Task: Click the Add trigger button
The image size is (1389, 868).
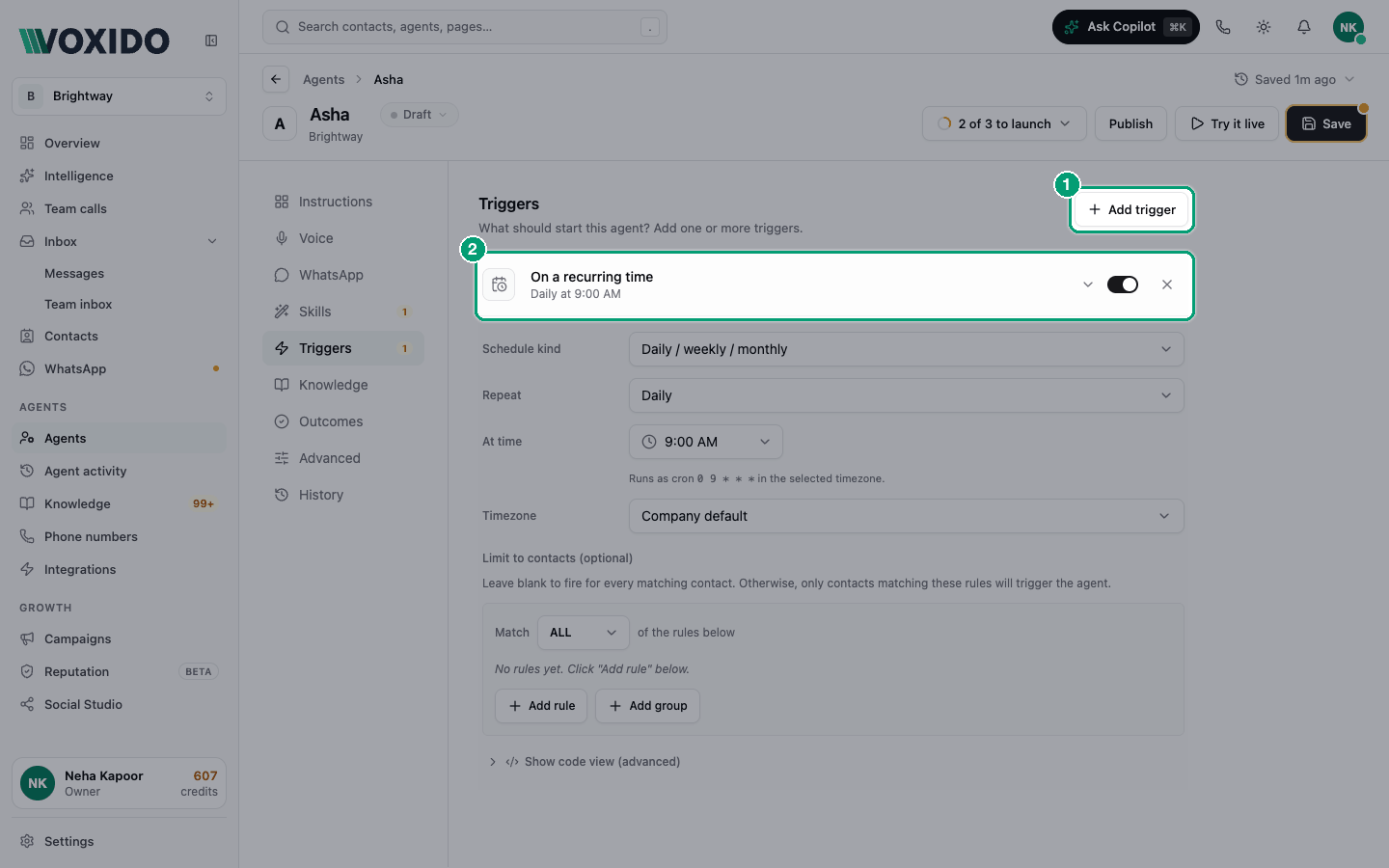Action: pyautogui.click(x=1131, y=209)
